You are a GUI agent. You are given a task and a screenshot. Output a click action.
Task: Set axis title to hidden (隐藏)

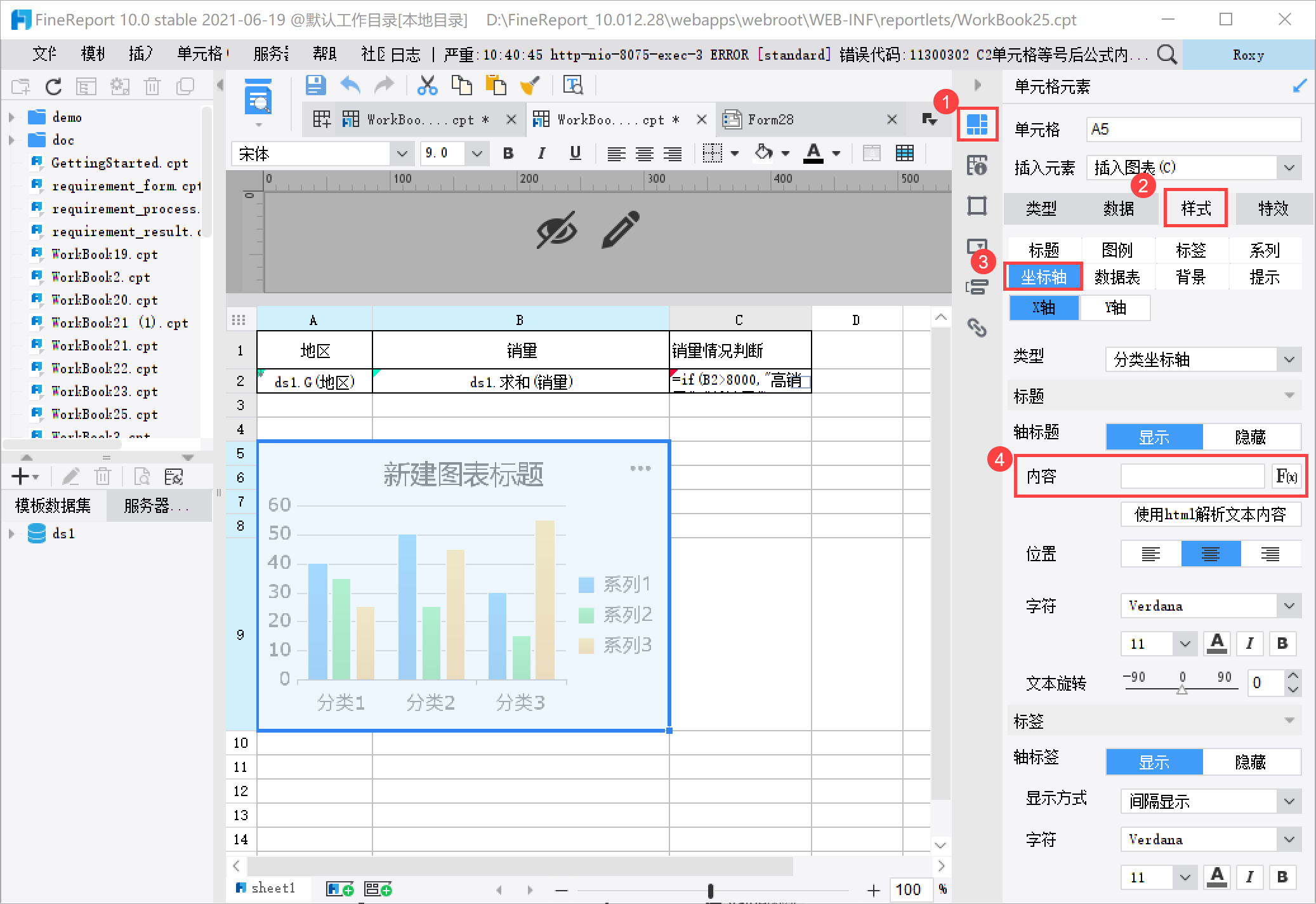1250,437
